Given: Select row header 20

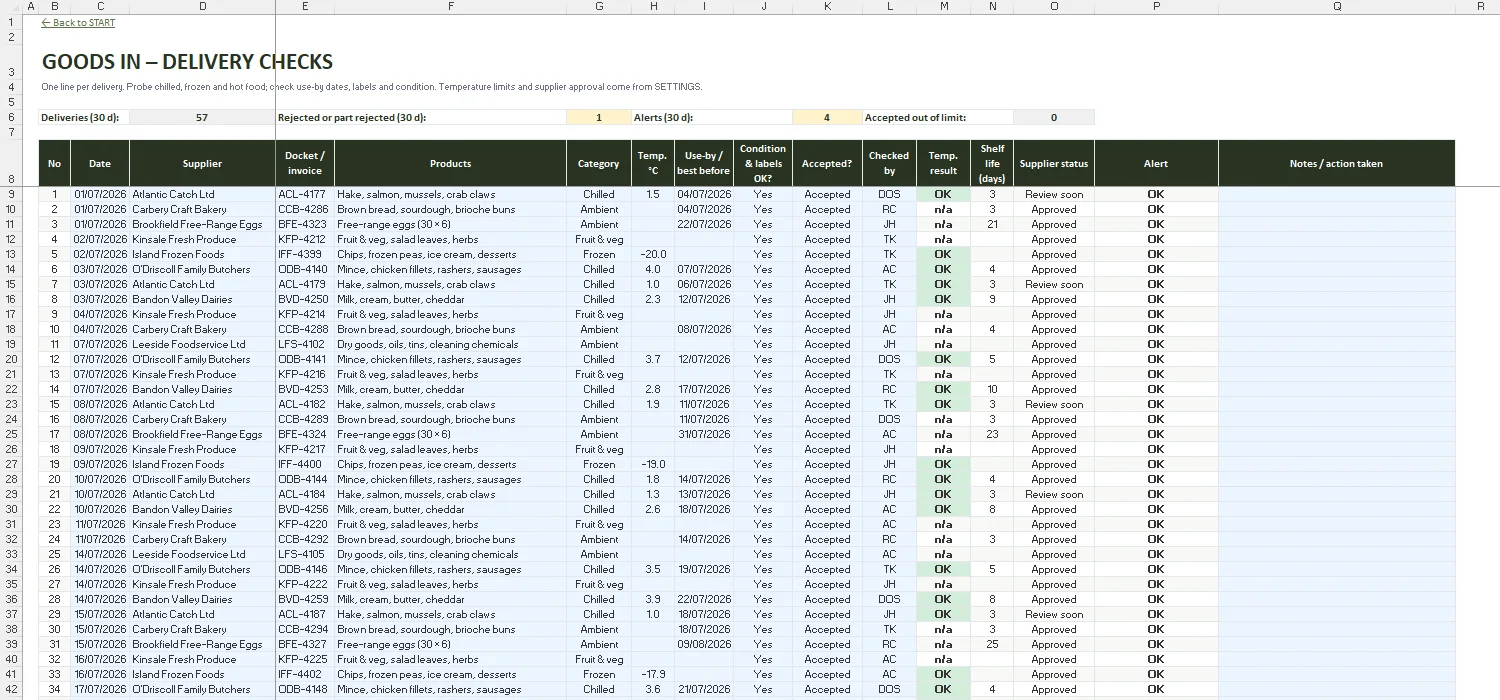Looking at the screenshot, I should (11, 359).
